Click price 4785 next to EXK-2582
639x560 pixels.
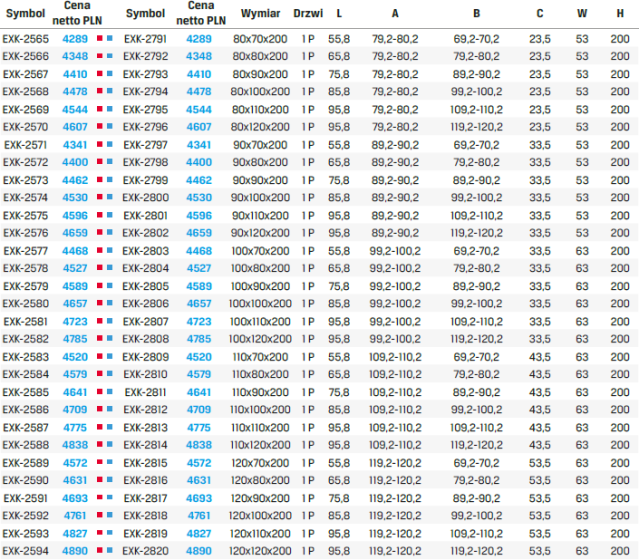pos(75,339)
